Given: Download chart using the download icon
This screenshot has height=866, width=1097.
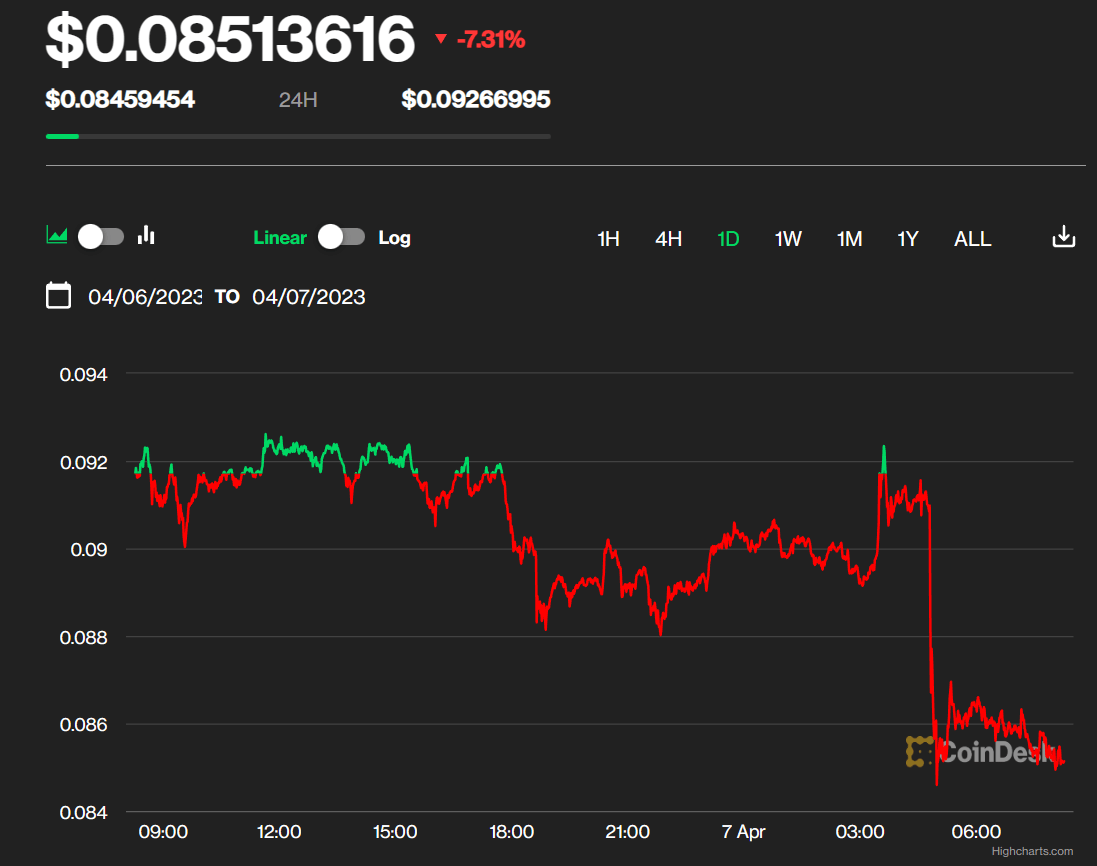Looking at the screenshot, I should (1064, 237).
